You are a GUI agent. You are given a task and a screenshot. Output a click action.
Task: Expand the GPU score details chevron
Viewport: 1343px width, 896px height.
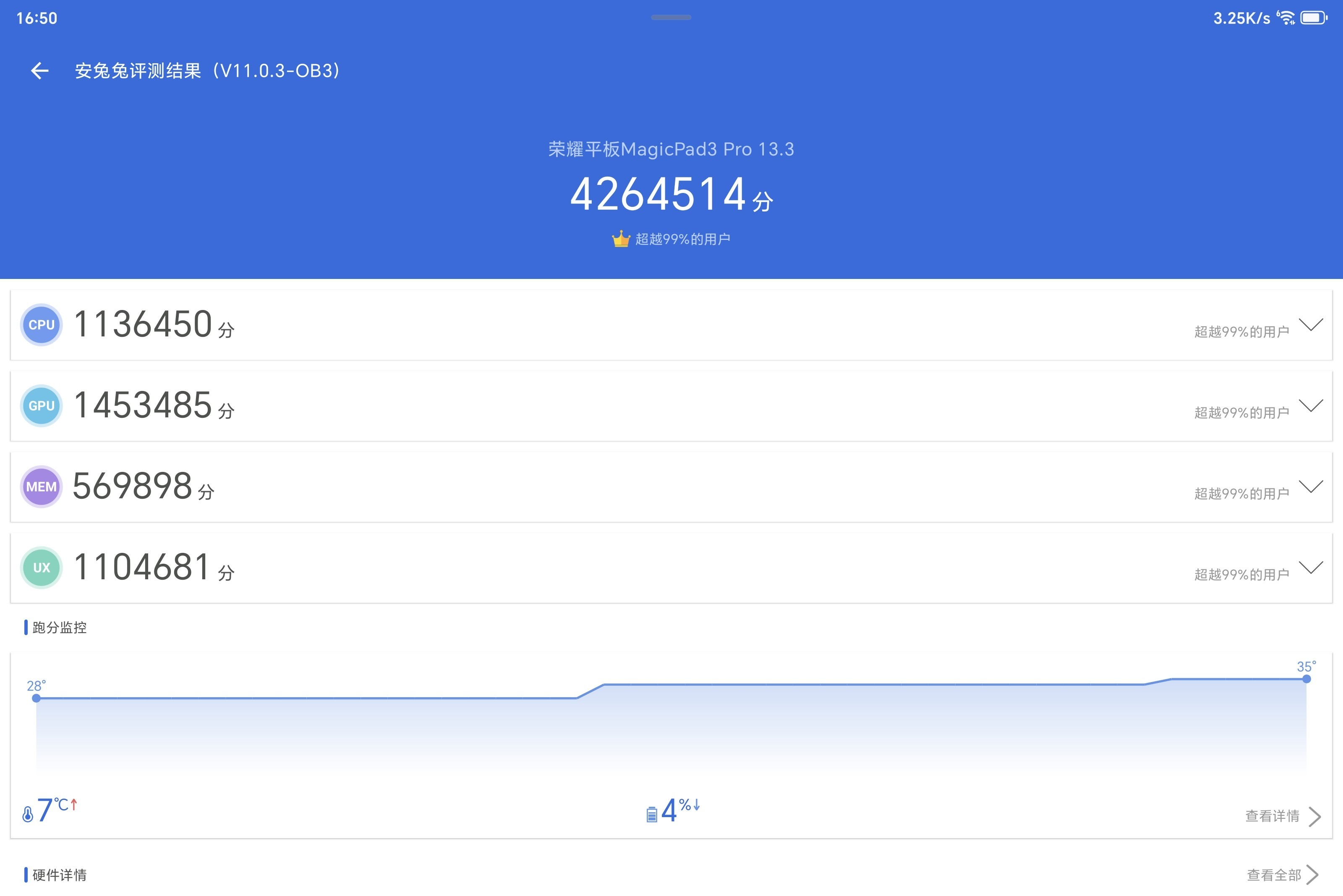(x=1311, y=405)
